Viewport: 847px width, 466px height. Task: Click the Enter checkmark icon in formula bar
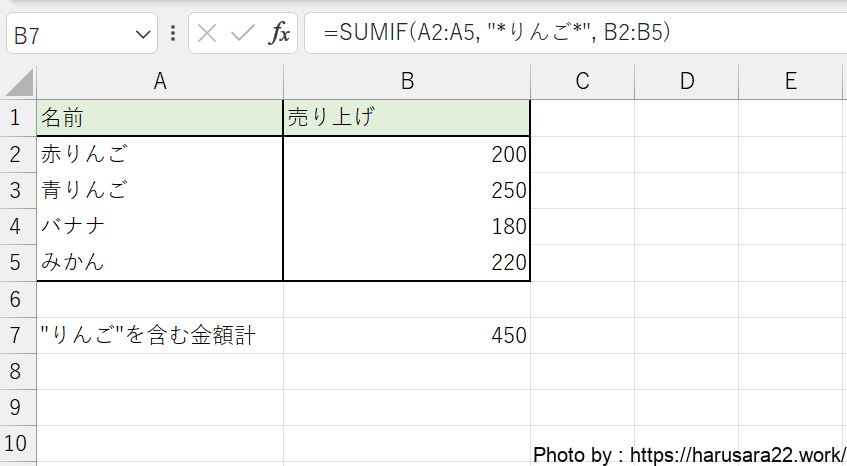243,33
